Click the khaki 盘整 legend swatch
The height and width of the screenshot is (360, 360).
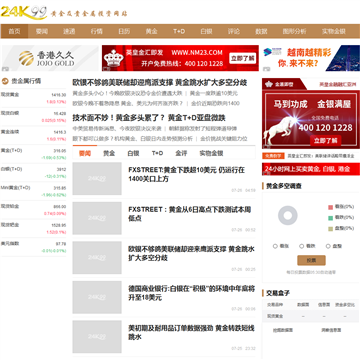point(330,229)
